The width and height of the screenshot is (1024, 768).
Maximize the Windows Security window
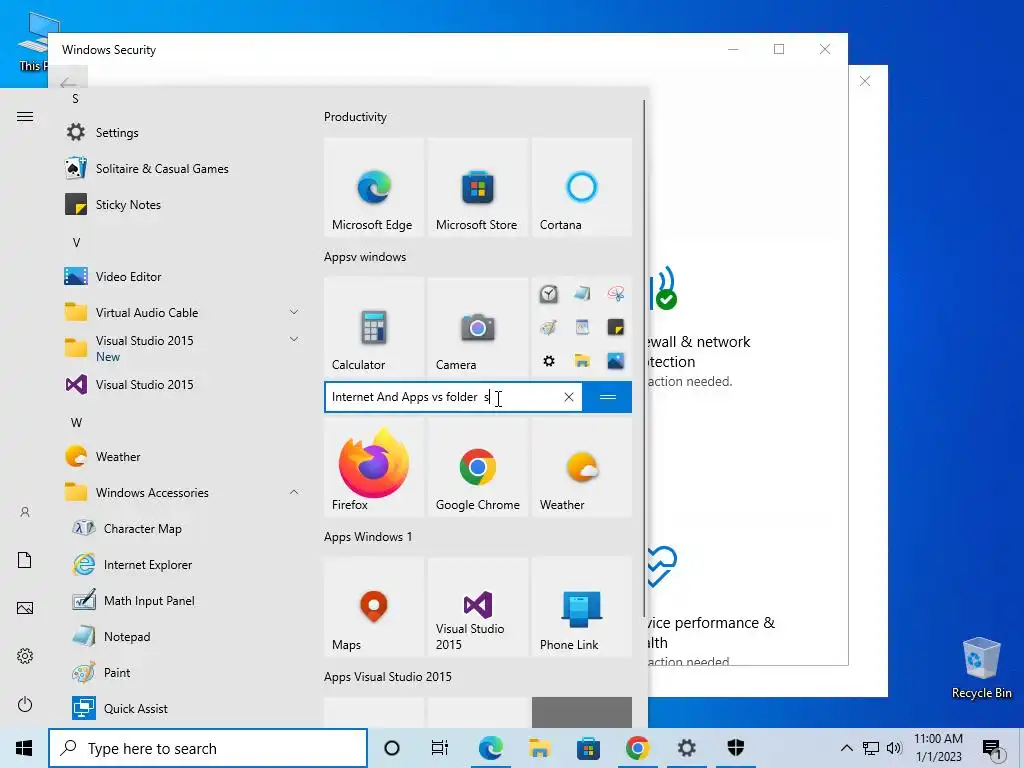click(778, 49)
